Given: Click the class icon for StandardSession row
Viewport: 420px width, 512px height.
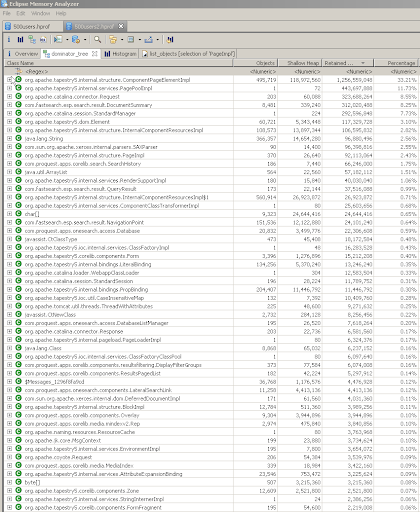Looking at the screenshot, I should pyautogui.click(x=19, y=281).
